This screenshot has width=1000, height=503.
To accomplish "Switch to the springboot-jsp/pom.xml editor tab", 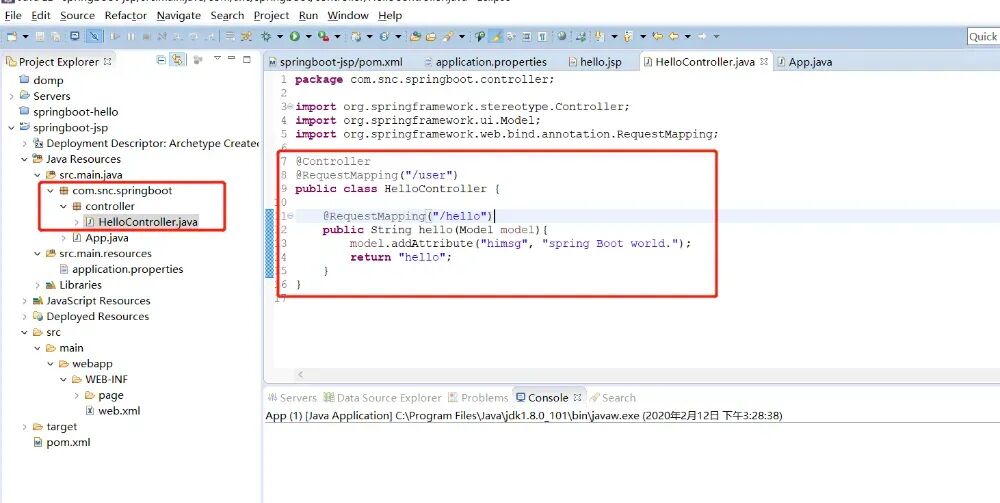I will click(x=336, y=62).
